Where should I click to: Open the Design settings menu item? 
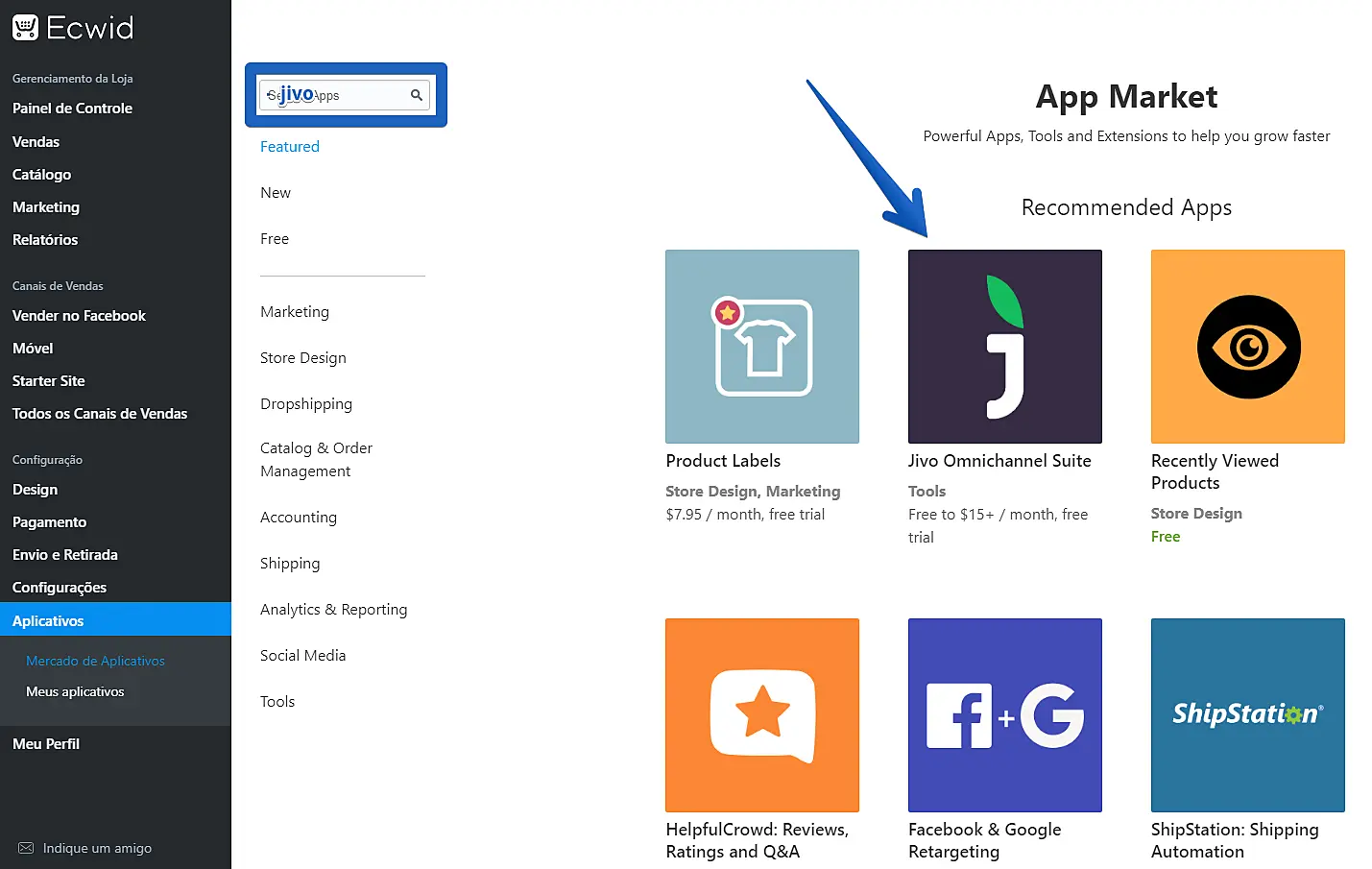[36, 490]
